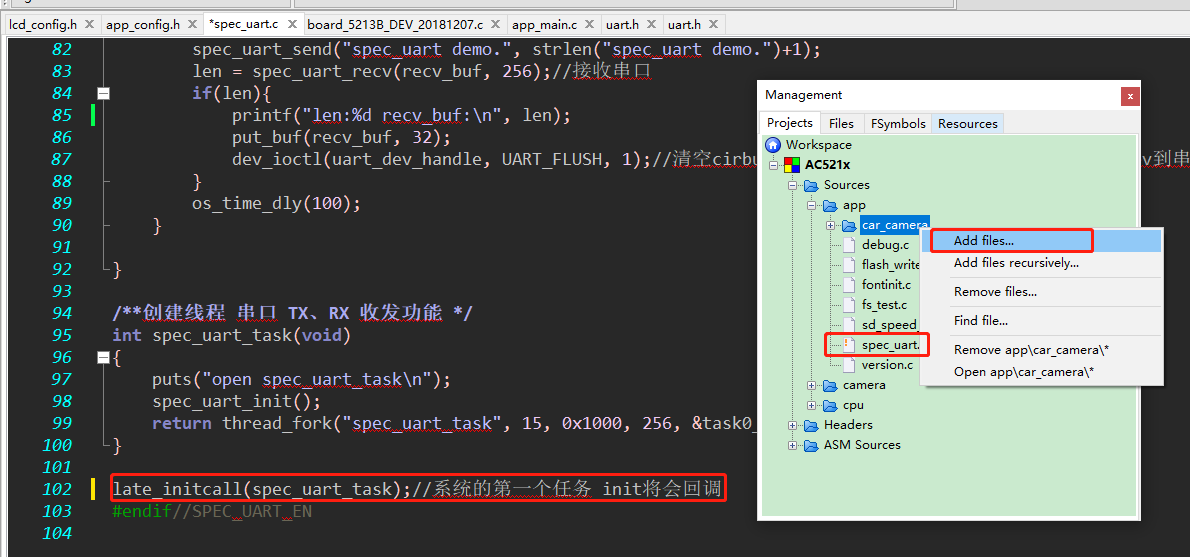Click the ASM Sources folder icon
Image resolution: width=1190 pixels, height=557 pixels.
(x=811, y=445)
